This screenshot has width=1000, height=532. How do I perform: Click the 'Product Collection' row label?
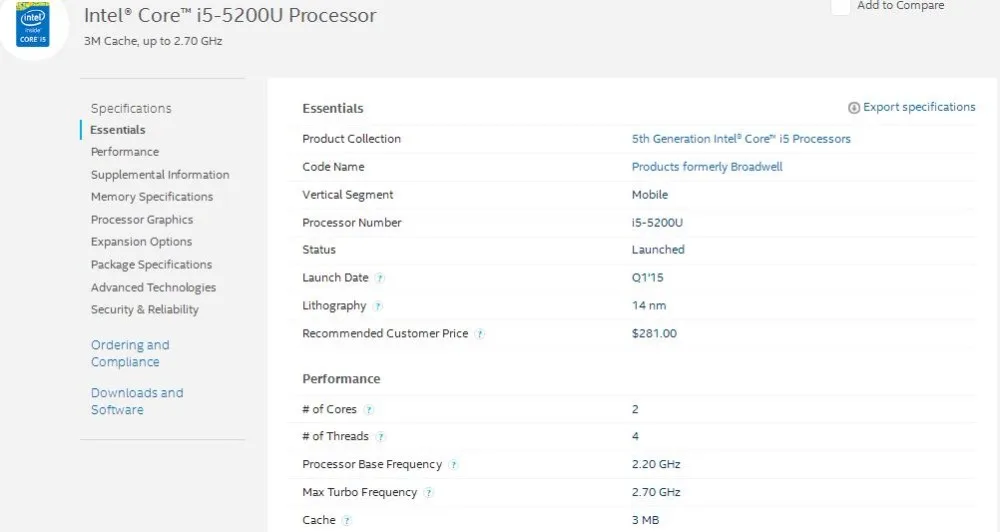351,138
